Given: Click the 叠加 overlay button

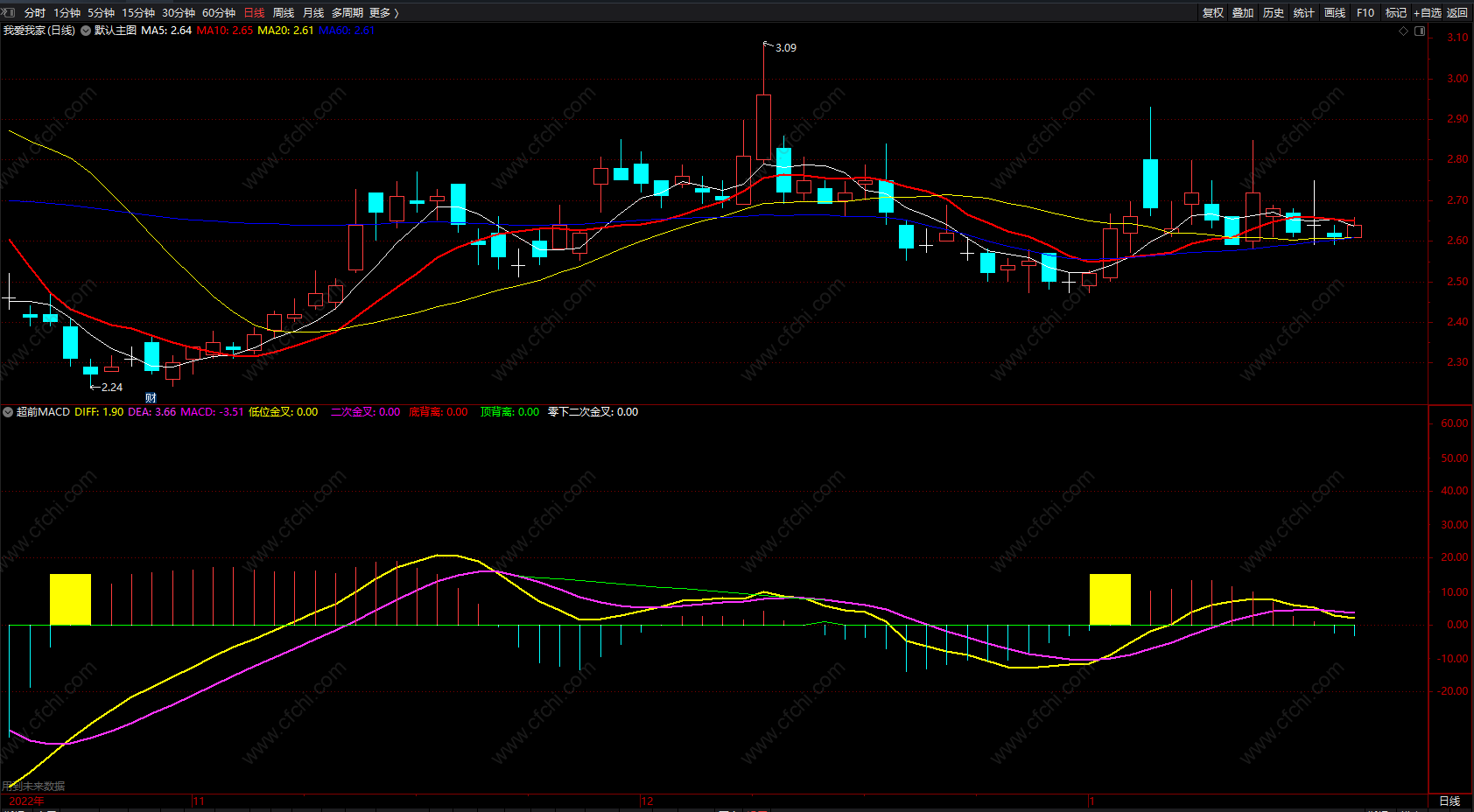Looking at the screenshot, I should pyautogui.click(x=1243, y=12).
